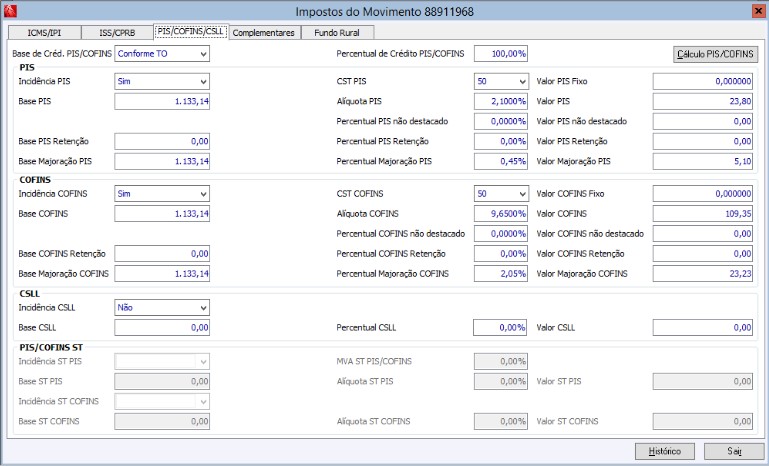The height and width of the screenshot is (466, 769).
Task: Select the Complementares tab
Action: [265, 33]
